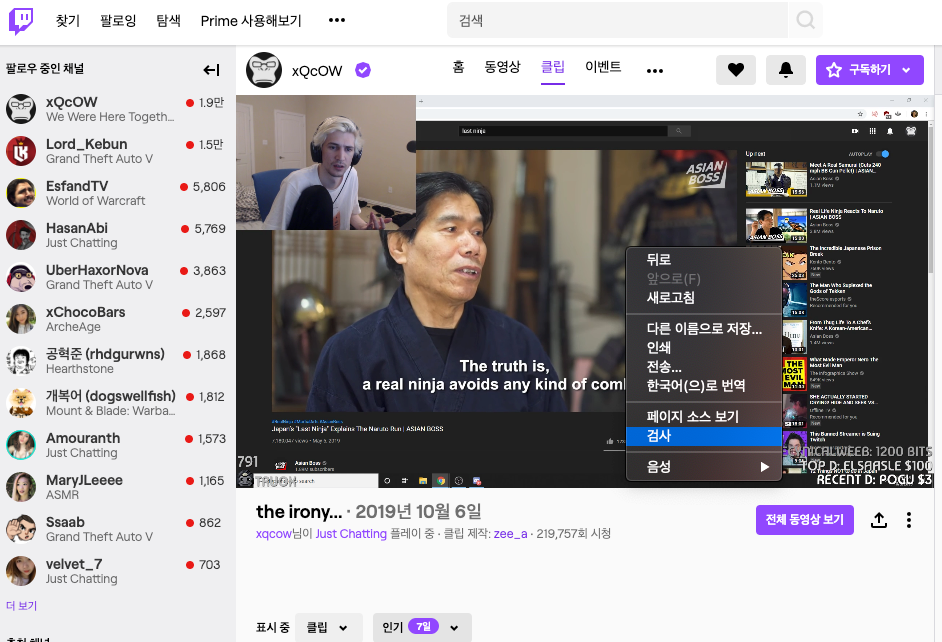The width and height of the screenshot is (942, 642).
Task: Switch to the 이벤트 channel tab
Action: 603,67
